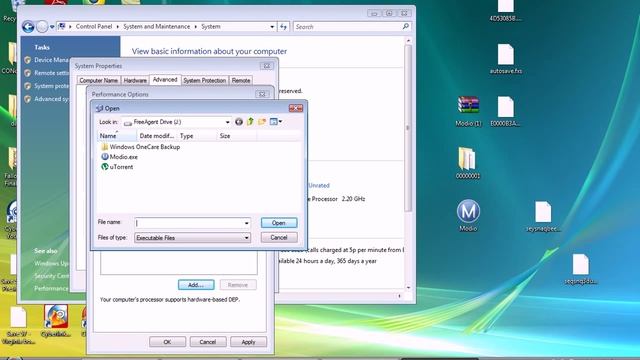Sort files by the Type column header
The image size is (640, 360).
click(x=197, y=136)
